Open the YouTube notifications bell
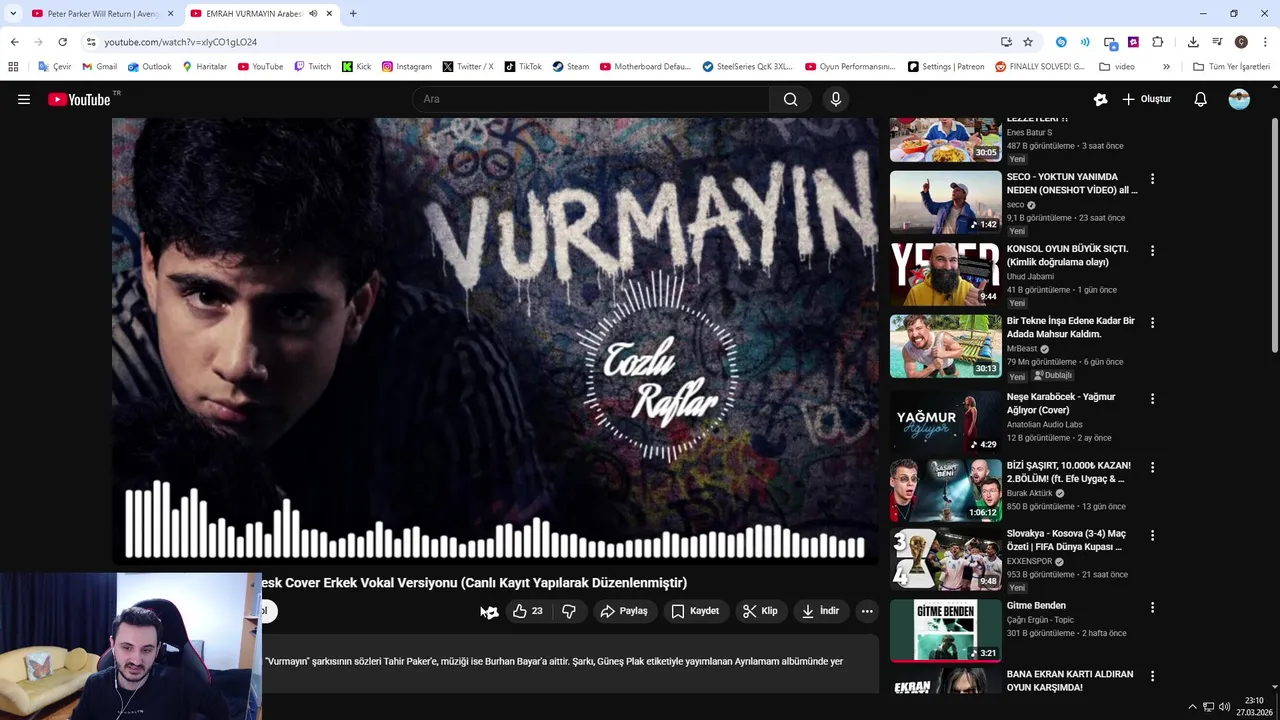The width and height of the screenshot is (1280, 720). pos(1201,99)
